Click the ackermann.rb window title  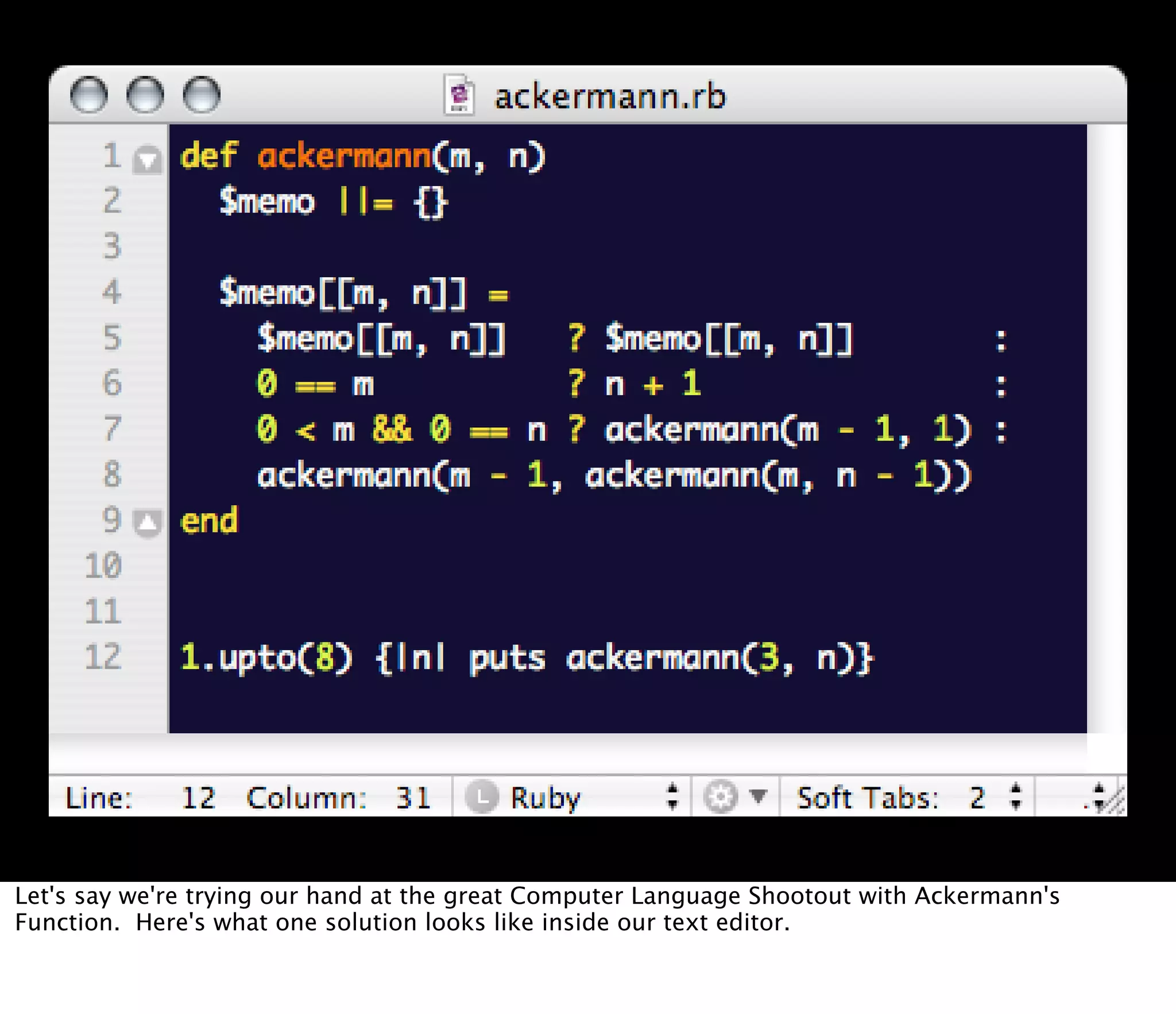[610, 96]
